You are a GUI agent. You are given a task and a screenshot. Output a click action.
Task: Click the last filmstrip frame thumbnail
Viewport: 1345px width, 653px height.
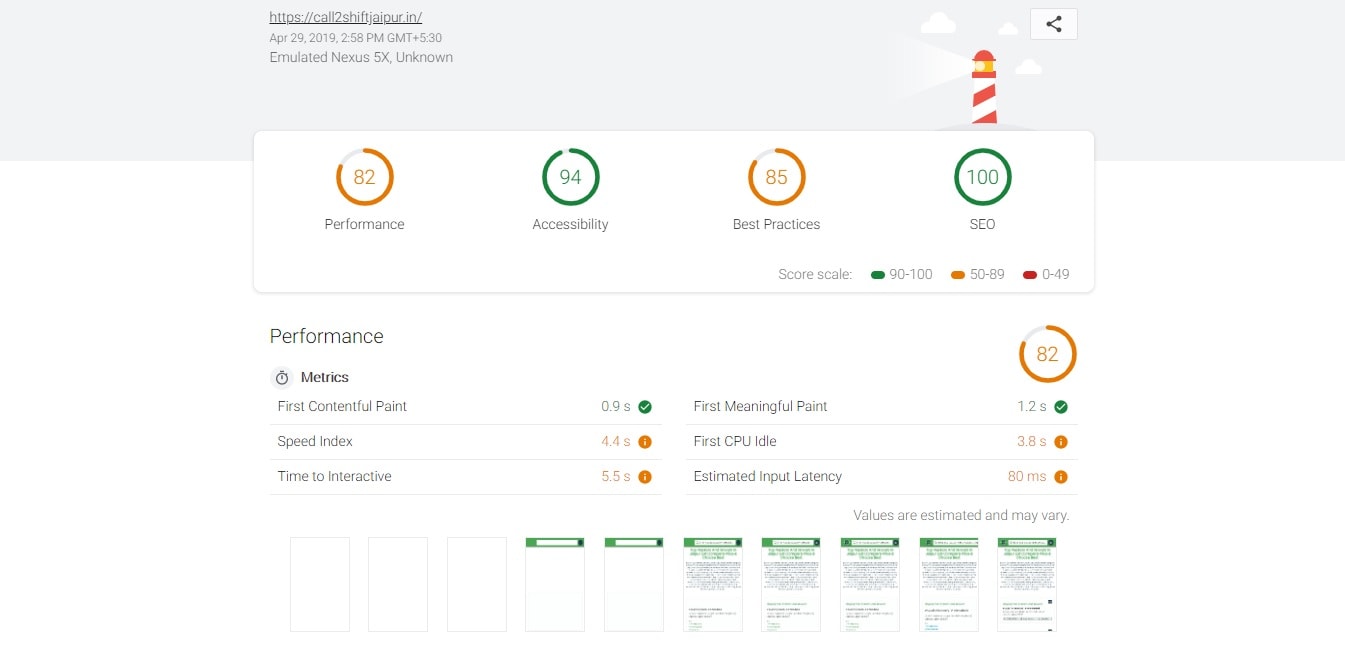[x=1027, y=584]
